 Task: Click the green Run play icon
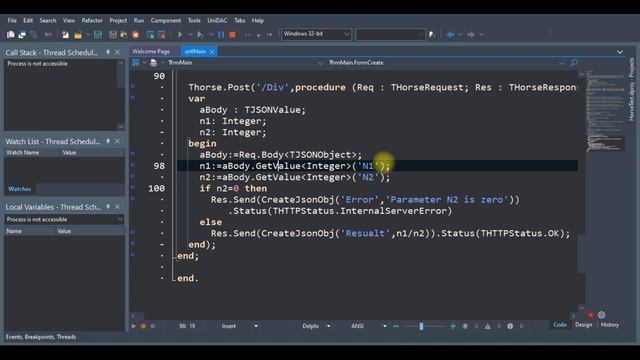[180, 35]
